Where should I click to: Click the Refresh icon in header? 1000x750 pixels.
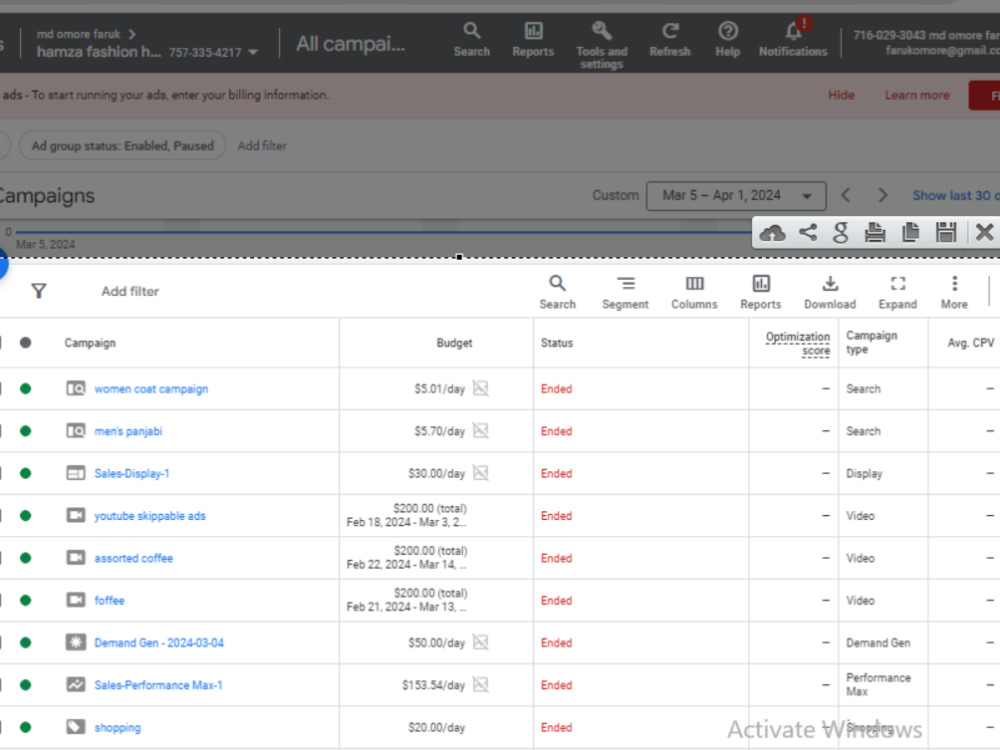[x=670, y=40]
